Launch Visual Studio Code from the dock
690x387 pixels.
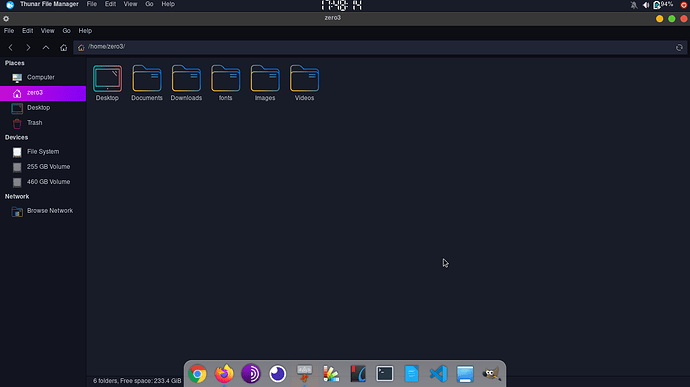[438, 374]
